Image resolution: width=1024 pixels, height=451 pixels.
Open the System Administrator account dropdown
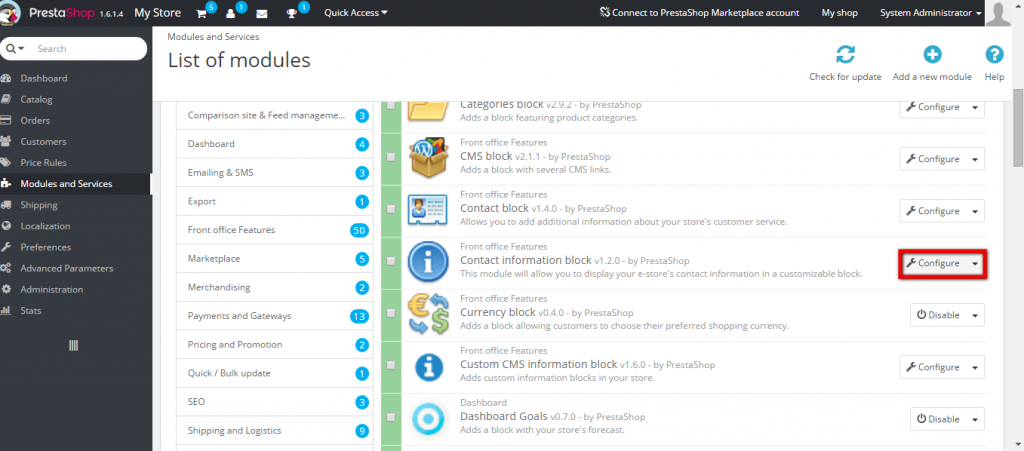click(x=930, y=12)
